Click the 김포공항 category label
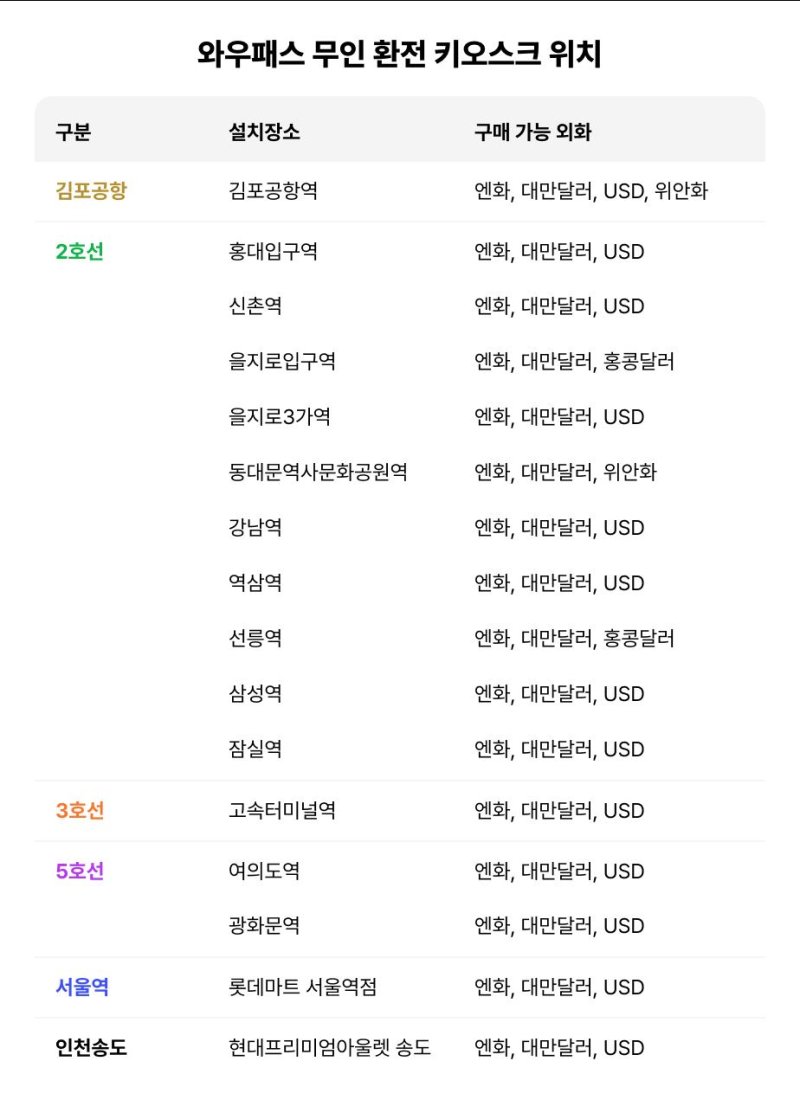This screenshot has height=1119, width=800. pos(91,191)
